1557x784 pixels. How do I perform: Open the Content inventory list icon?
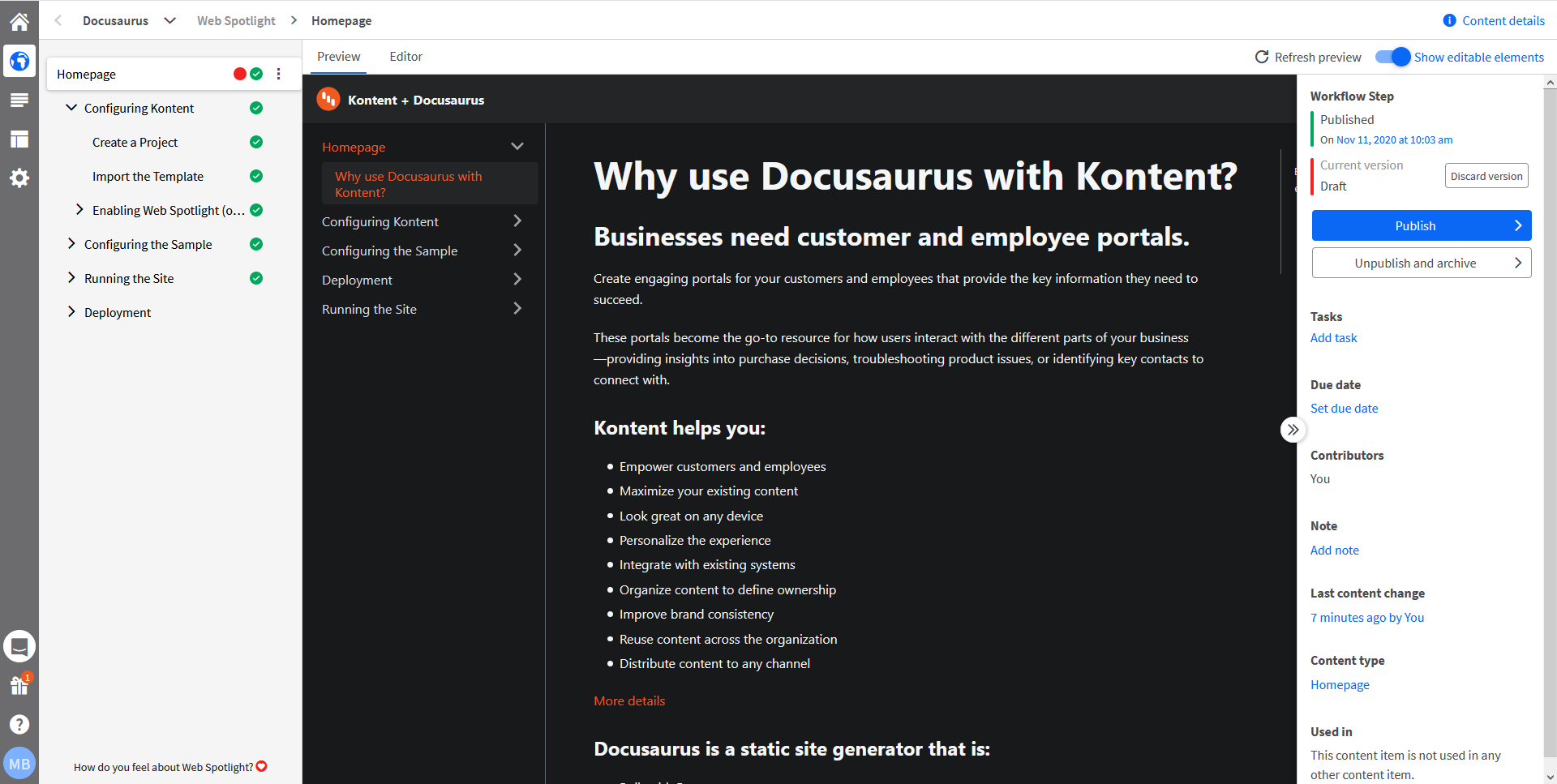[19, 100]
